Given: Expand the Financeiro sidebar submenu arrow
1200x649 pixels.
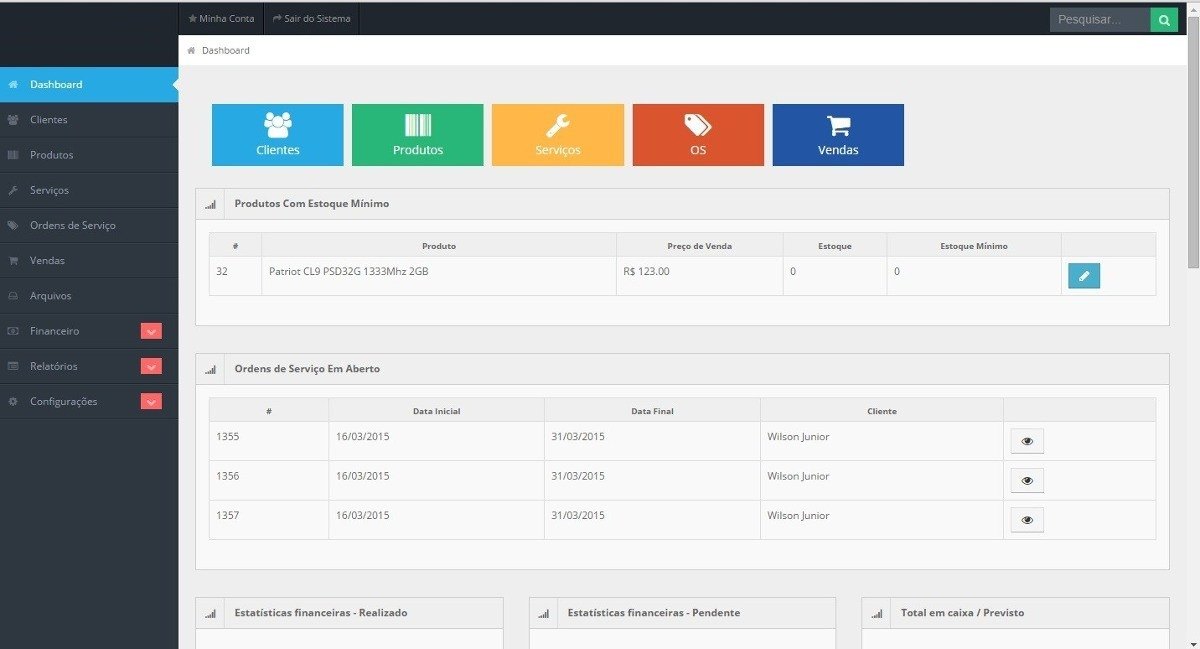Looking at the screenshot, I should 151,331.
